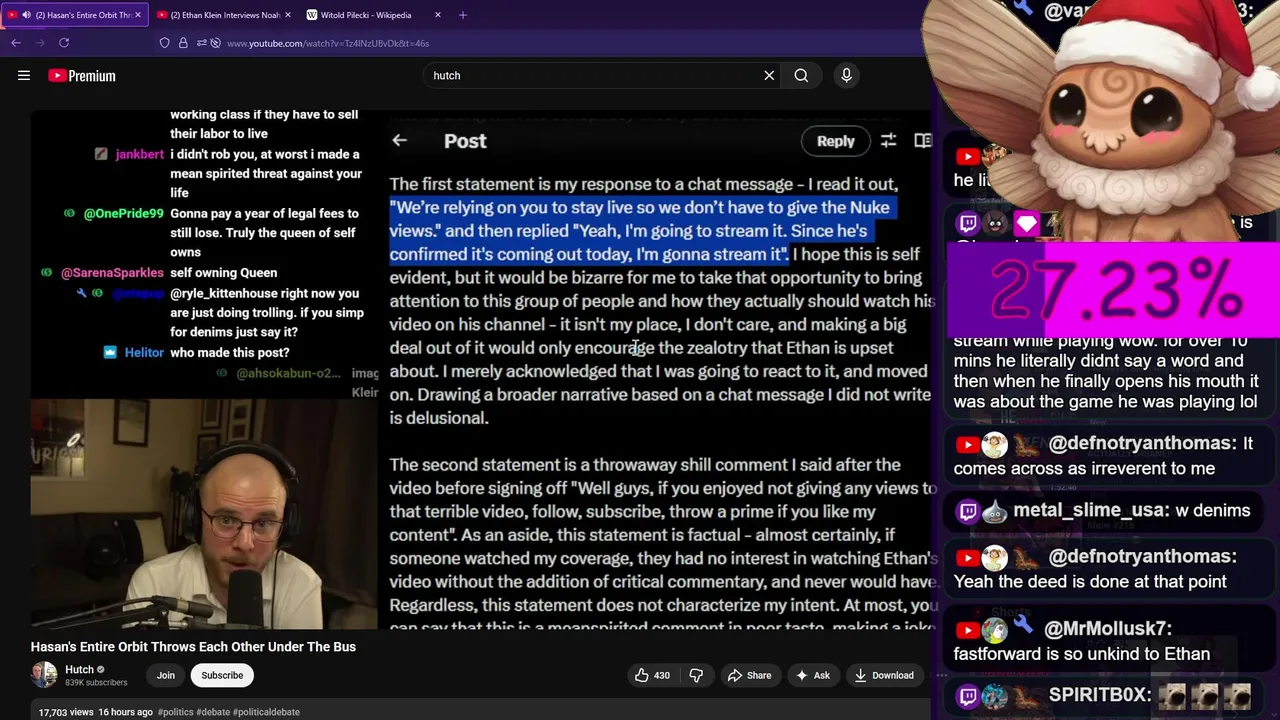Viewport: 1280px width, 720px height.
Task: Open a new browser tab
Action: 463,15
